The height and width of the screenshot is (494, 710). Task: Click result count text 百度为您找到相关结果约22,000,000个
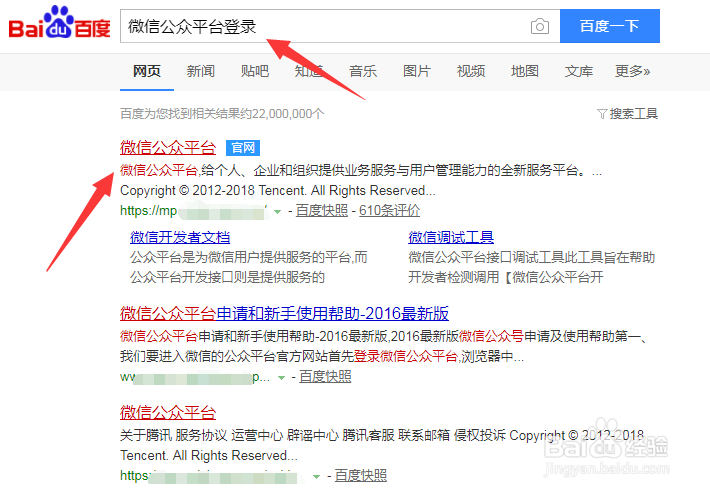click(x=222, y=114)
